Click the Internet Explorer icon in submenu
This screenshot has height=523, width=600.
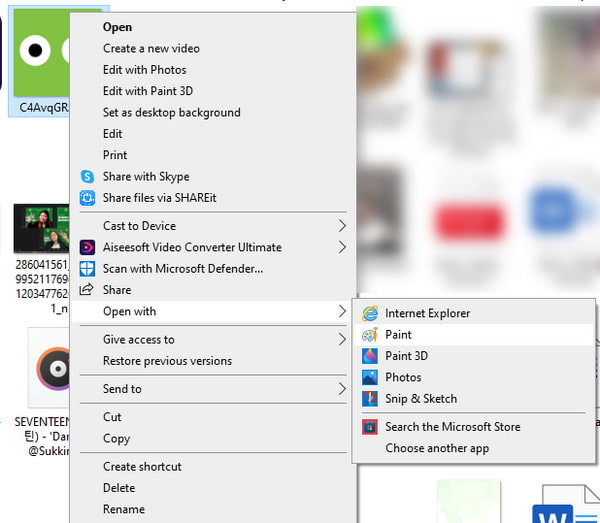pyautogui.click(x=370, y=313)
